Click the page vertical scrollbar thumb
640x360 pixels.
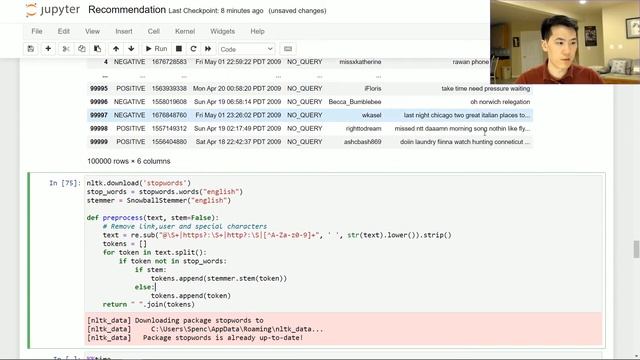[636, 249]
